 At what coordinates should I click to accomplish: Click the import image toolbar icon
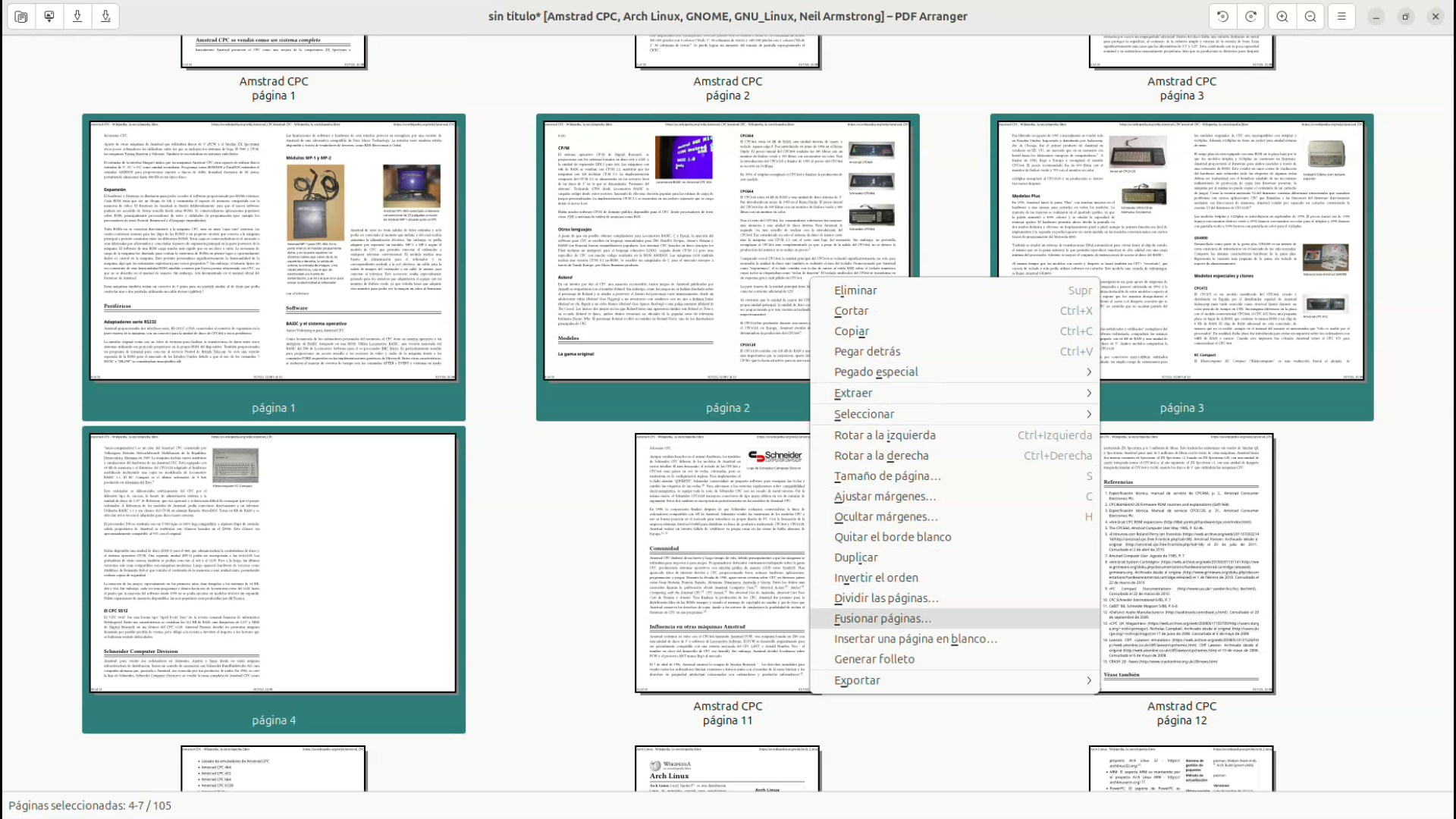[x=49, y=16]
